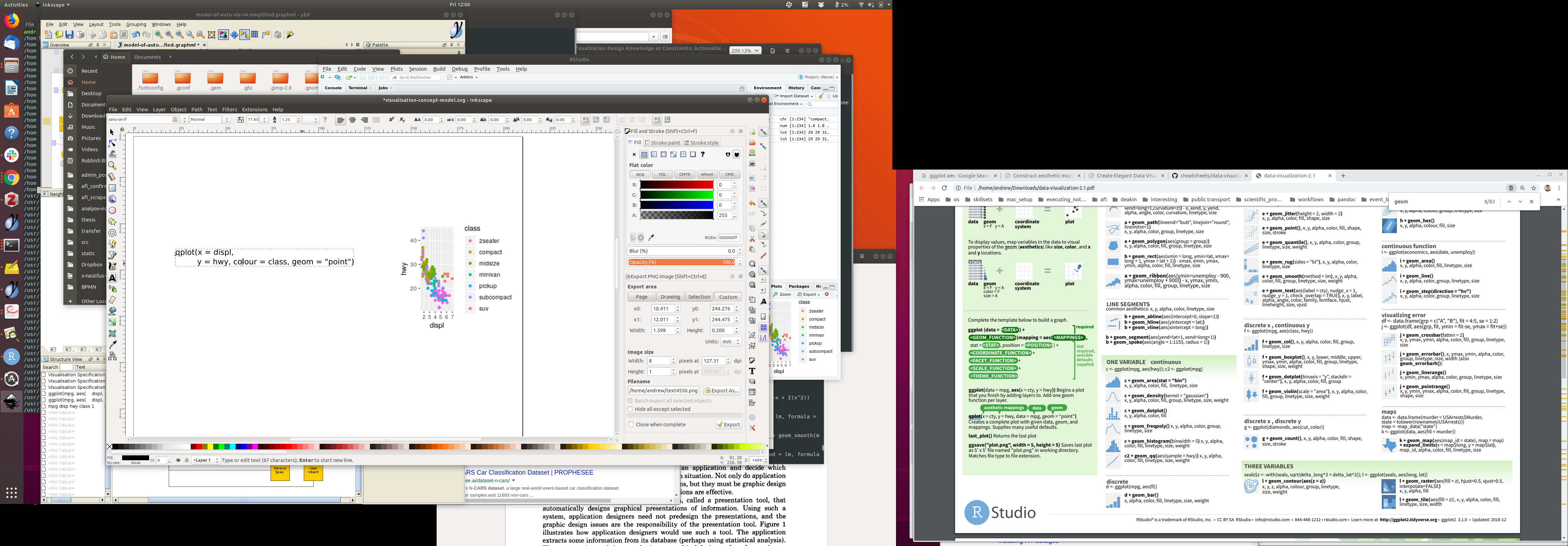The width and height of the screenshot is (1568, 546).
Task: Select the Spiral tool in toolbox
Action: tap(112, 233)
